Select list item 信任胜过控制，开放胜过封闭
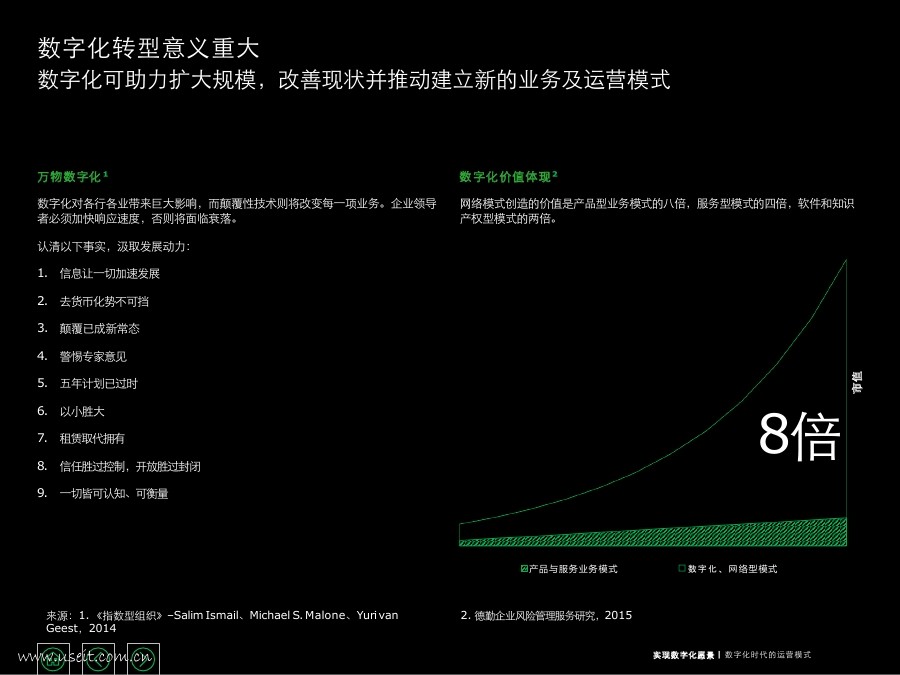Viewport: 900px width, 675px height. tap(130, 466)
